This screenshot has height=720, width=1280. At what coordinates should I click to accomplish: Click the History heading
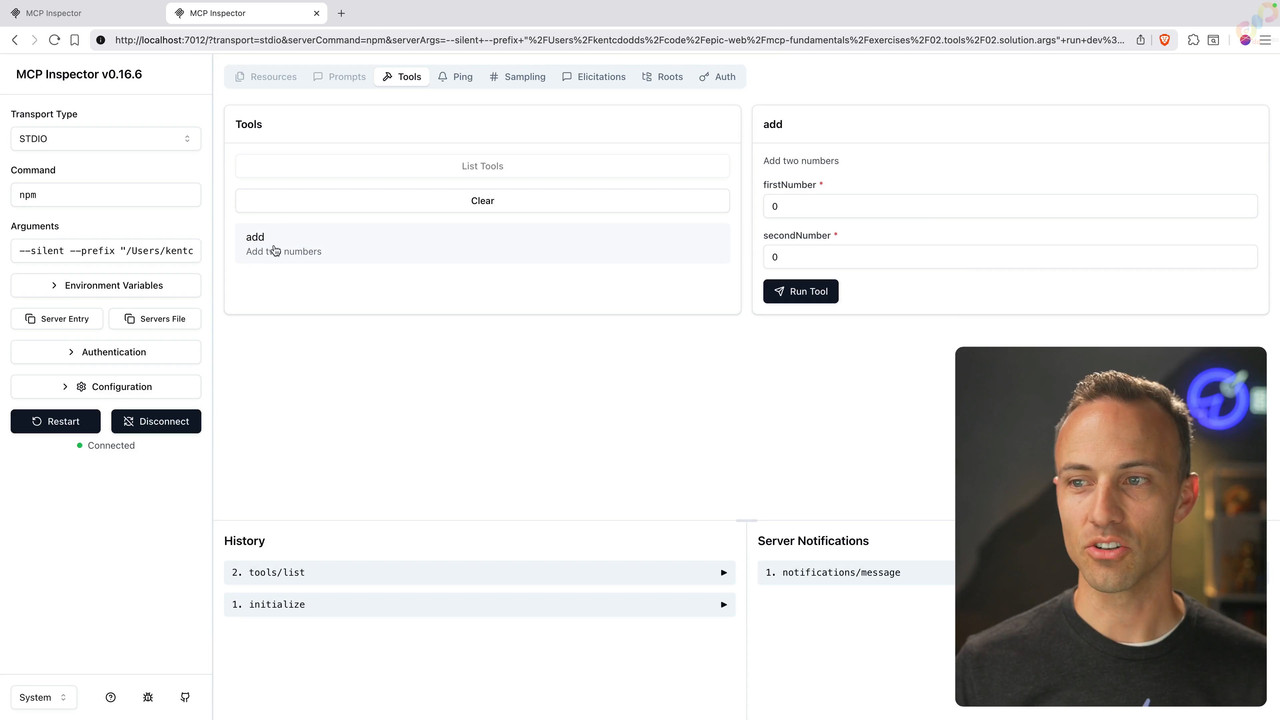point(244,541)
